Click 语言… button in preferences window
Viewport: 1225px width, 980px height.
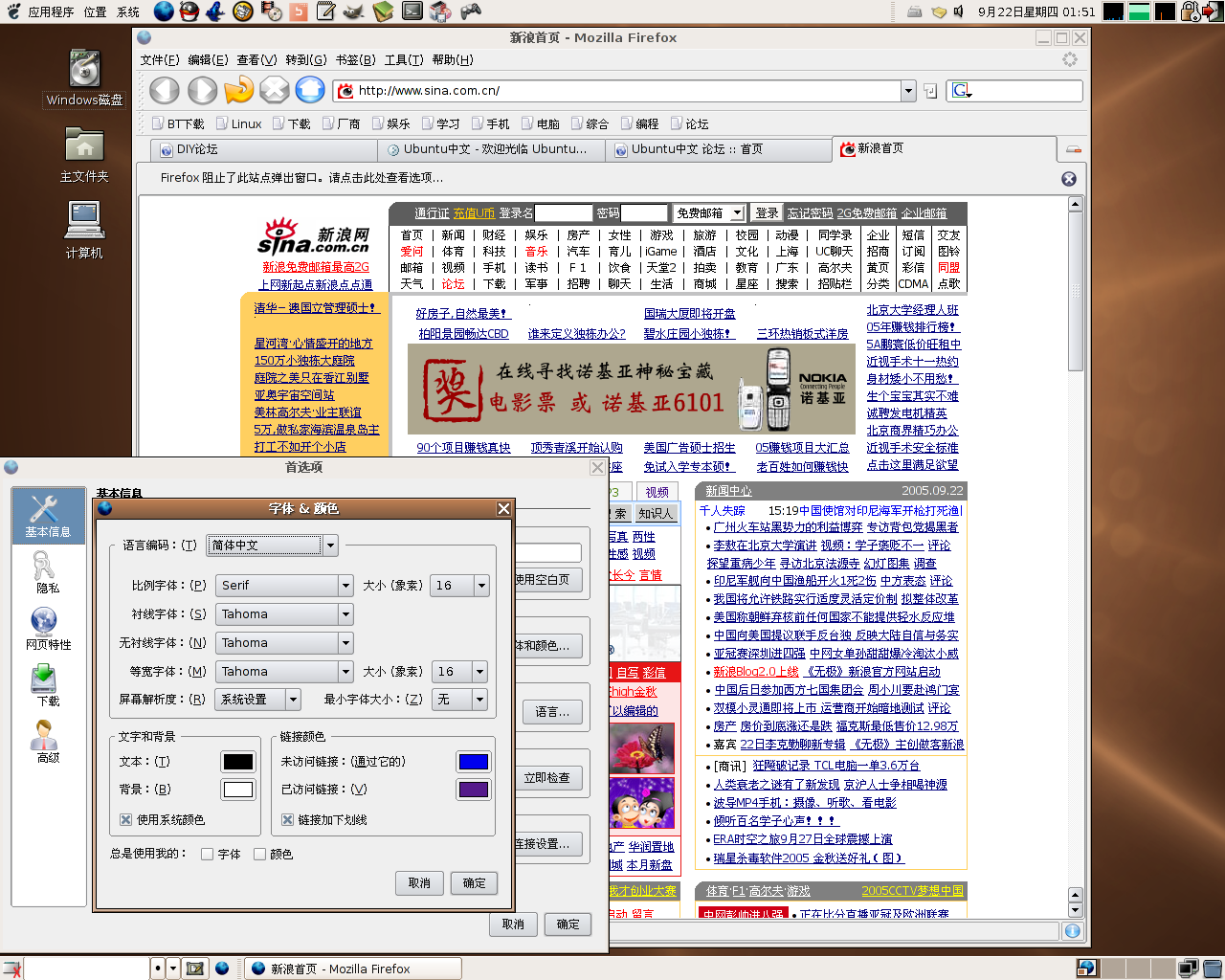(x=552, y=712)
